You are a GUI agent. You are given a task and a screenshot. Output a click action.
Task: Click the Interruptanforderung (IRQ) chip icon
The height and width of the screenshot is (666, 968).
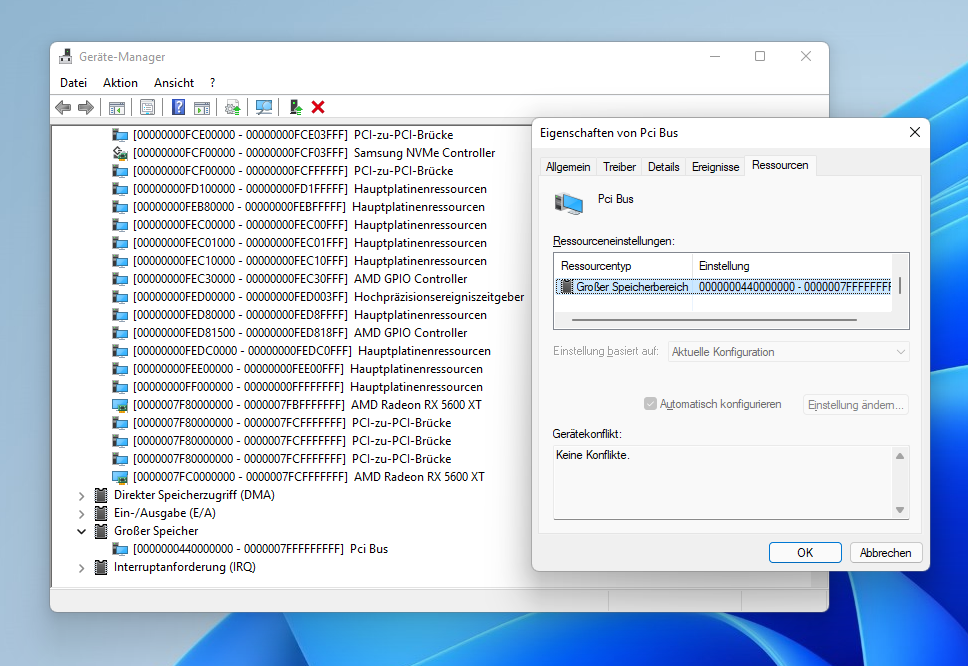[101, 567]
